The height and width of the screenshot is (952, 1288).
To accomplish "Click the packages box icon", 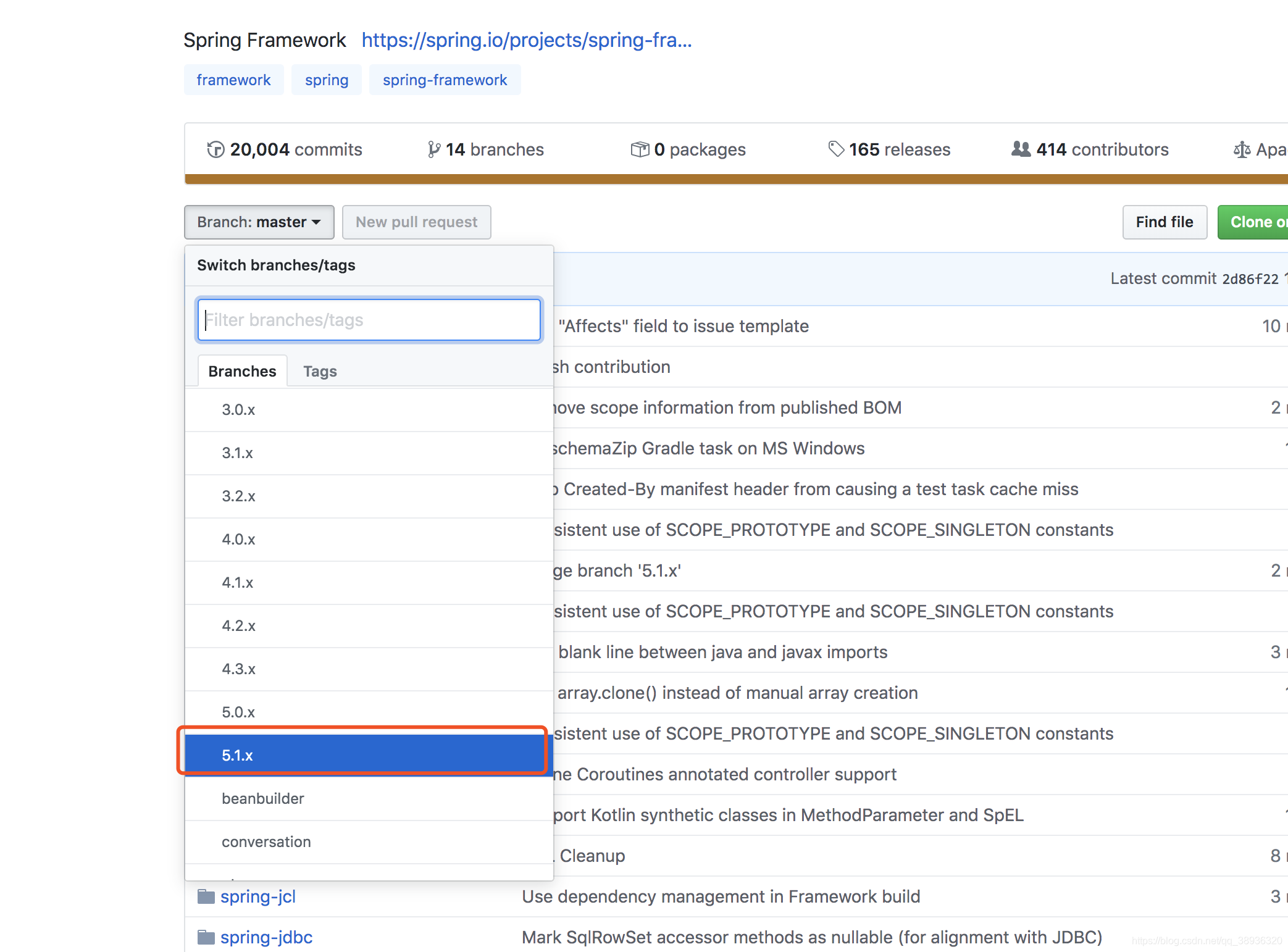I will [x=640, y=149].
